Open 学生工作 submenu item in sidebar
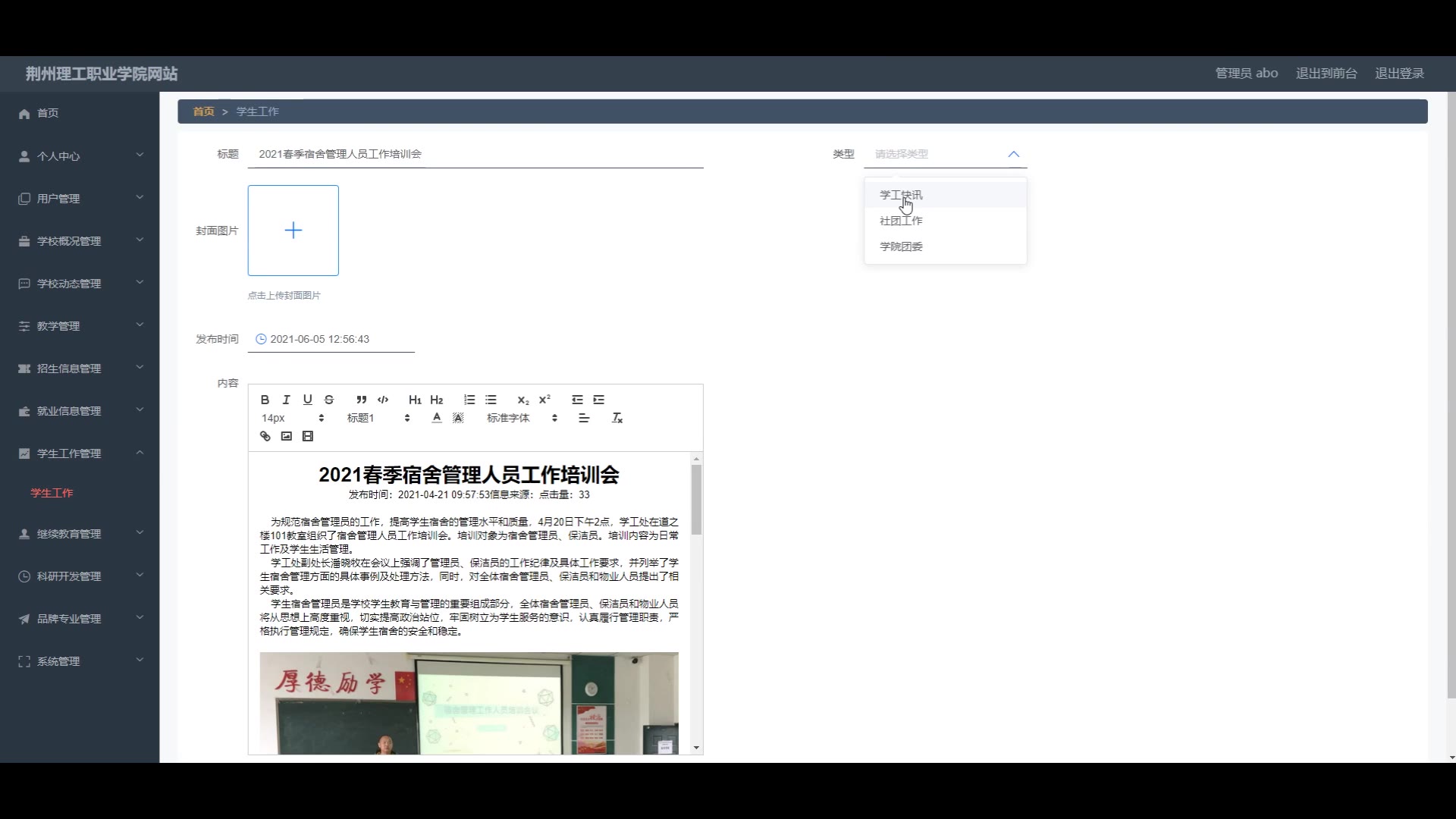This screenshot has width=1456, height=819. pos(52,493)
